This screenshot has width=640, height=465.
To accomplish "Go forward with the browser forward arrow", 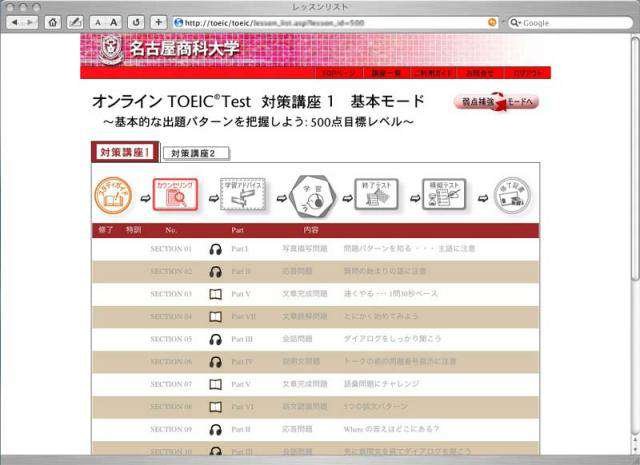I will [30, 22].
